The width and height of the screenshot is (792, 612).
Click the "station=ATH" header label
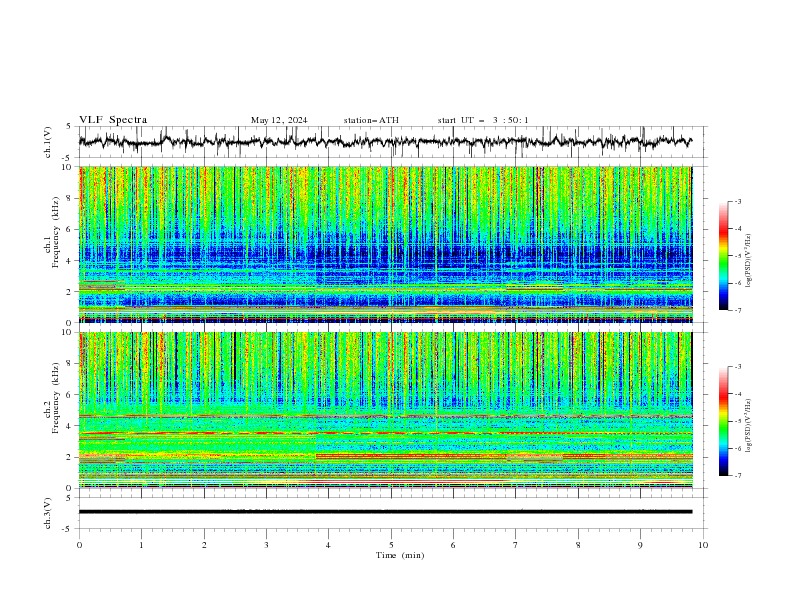[x=371, y=120]
